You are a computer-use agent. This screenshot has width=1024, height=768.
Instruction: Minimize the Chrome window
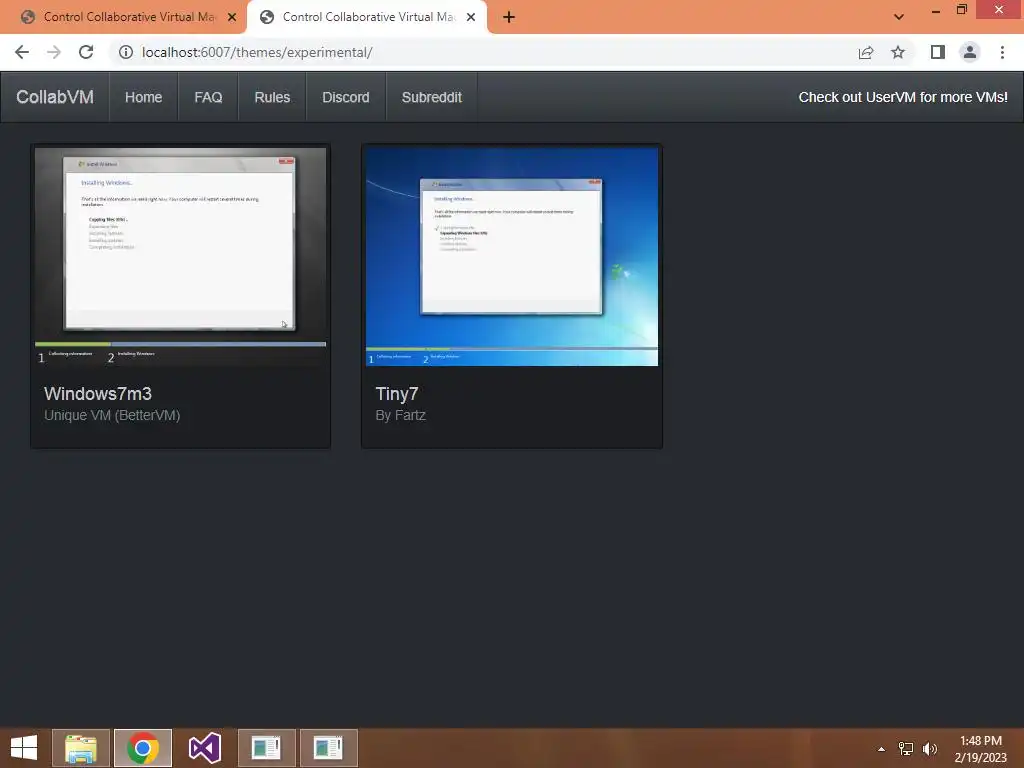tap(936, 10)
